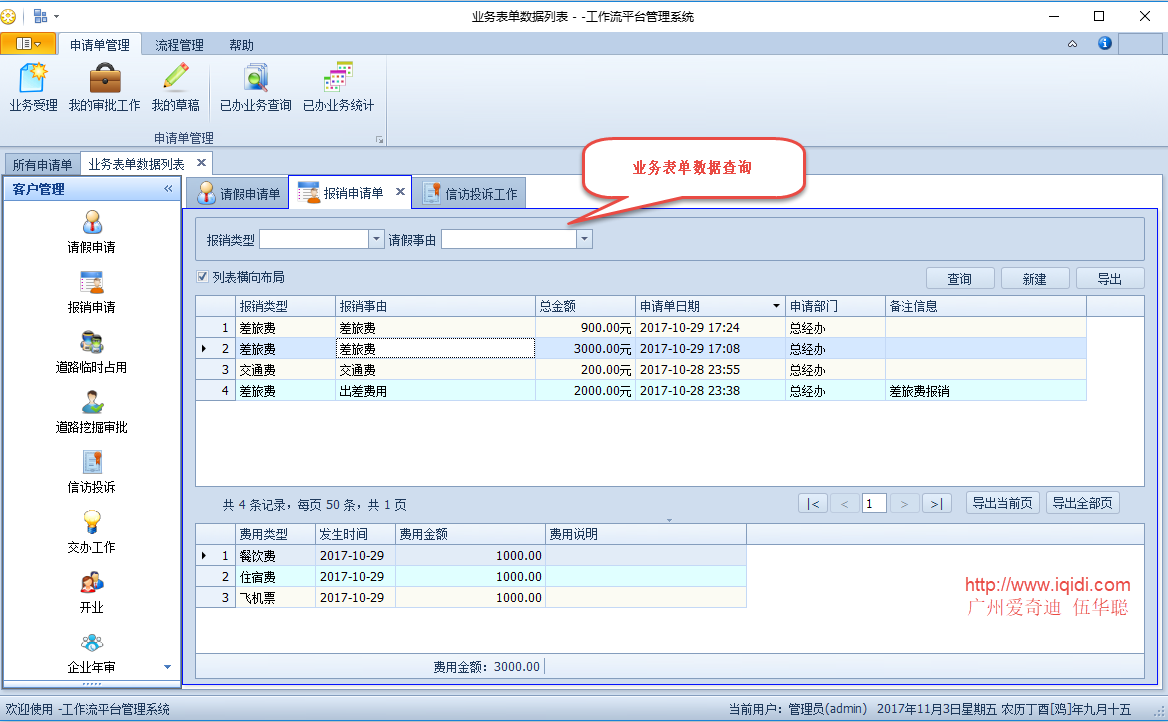Expand more sidebar items via bottom arrow
Image resolution: width=1168 pixels, height=722 pixels.
168,667
